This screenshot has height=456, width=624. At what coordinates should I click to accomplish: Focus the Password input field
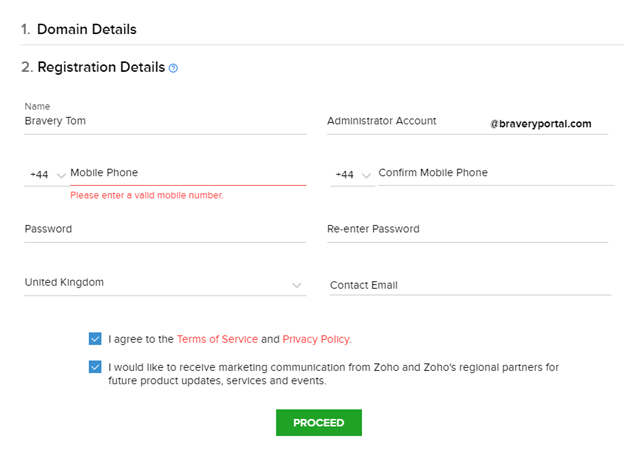pos(165,229)
